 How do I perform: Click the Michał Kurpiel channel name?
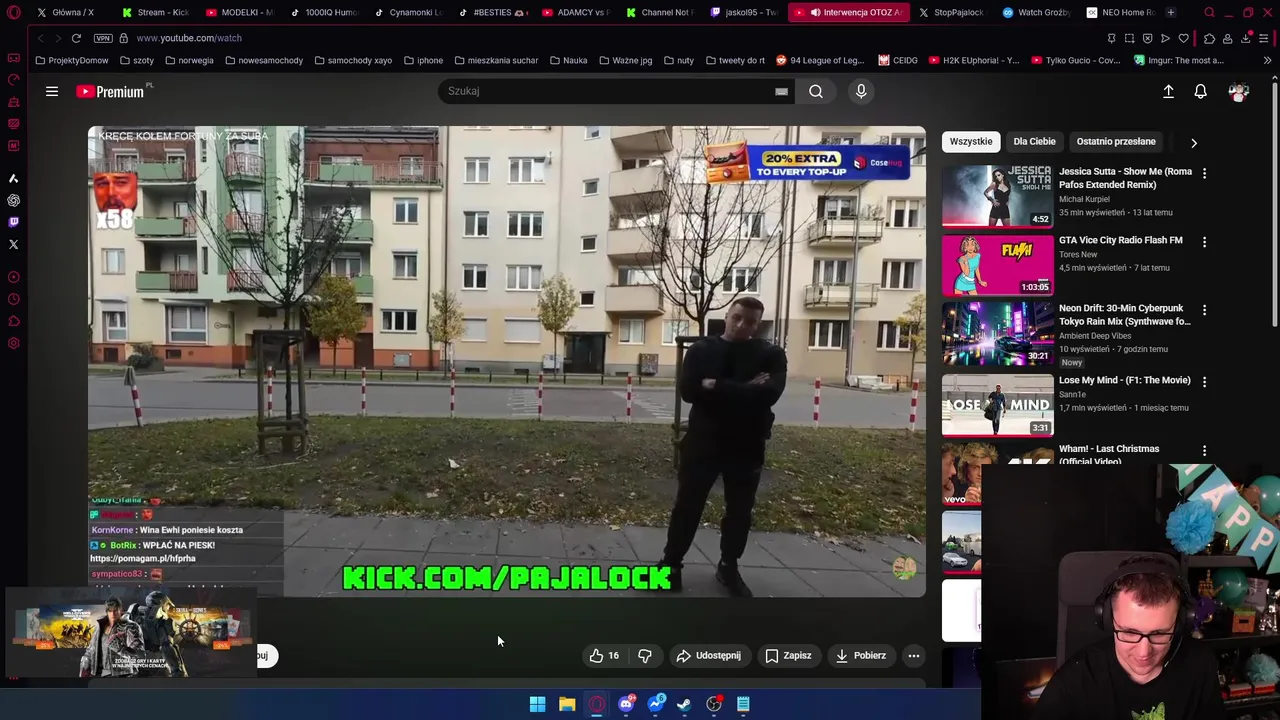[1084, 199]
